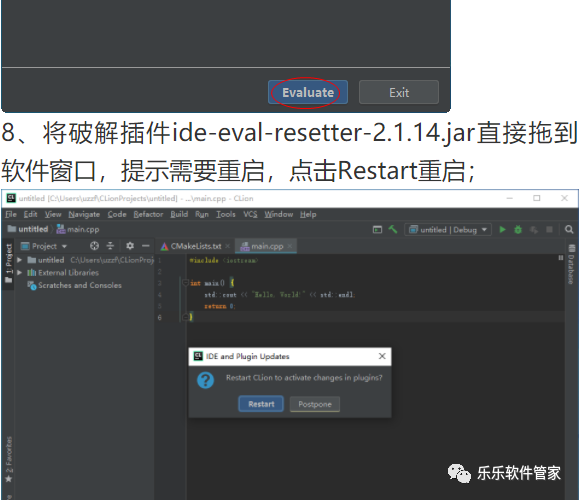
Task: Close the IDE and Plugin Updates dialog
Action: click(x=382, y=356)
